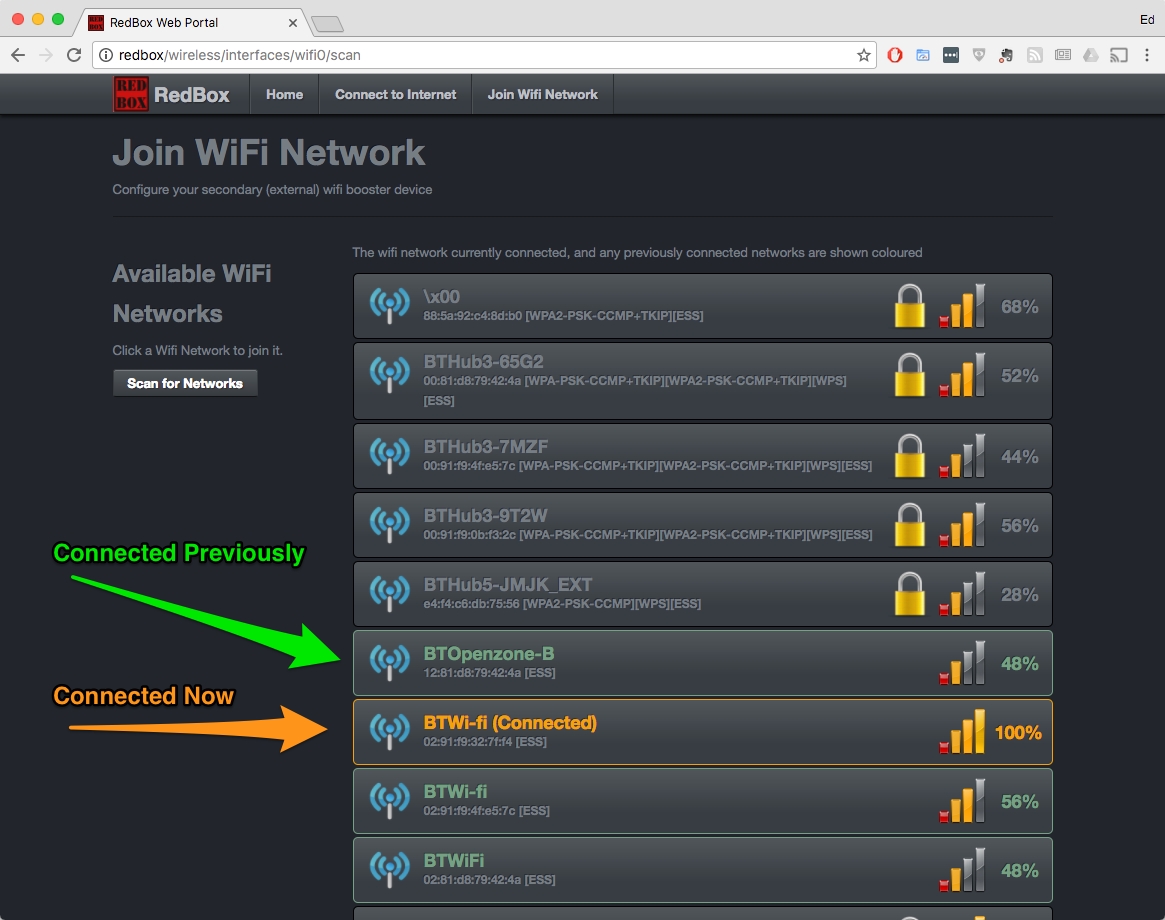The image size is (1165, 920).
Task: Click antenna icon for BTHub3-65G2
Action: [x=390, y=374]
